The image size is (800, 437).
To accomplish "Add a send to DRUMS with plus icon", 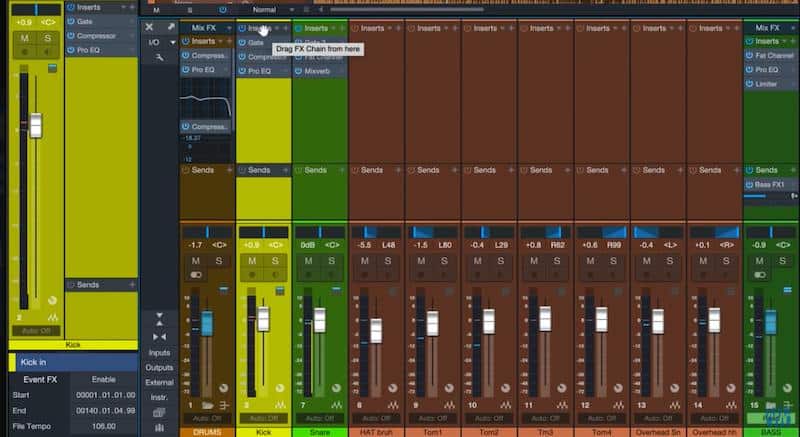I will [x=229, y=170].
